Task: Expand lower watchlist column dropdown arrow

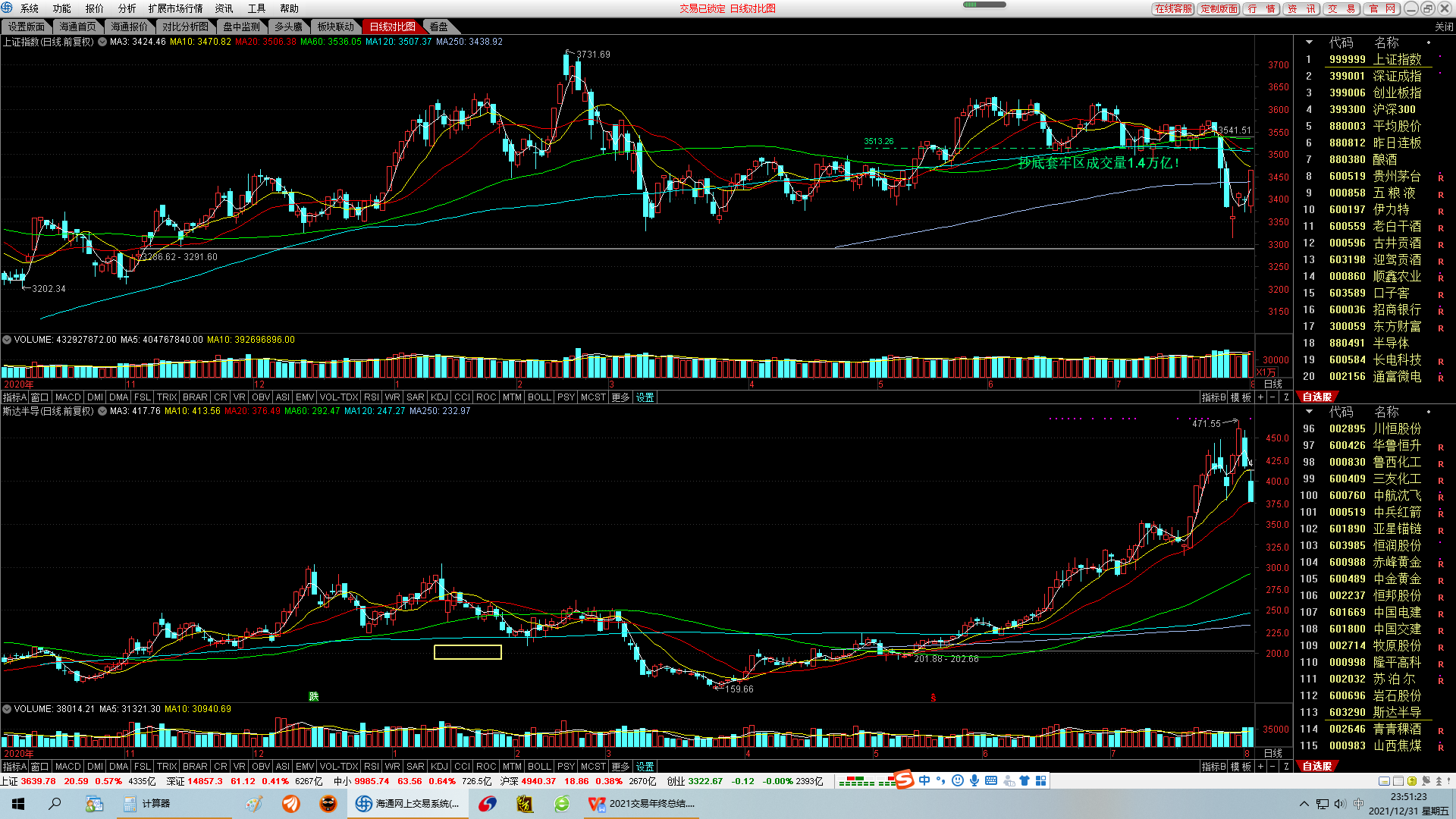Action: click(1309, 412)
